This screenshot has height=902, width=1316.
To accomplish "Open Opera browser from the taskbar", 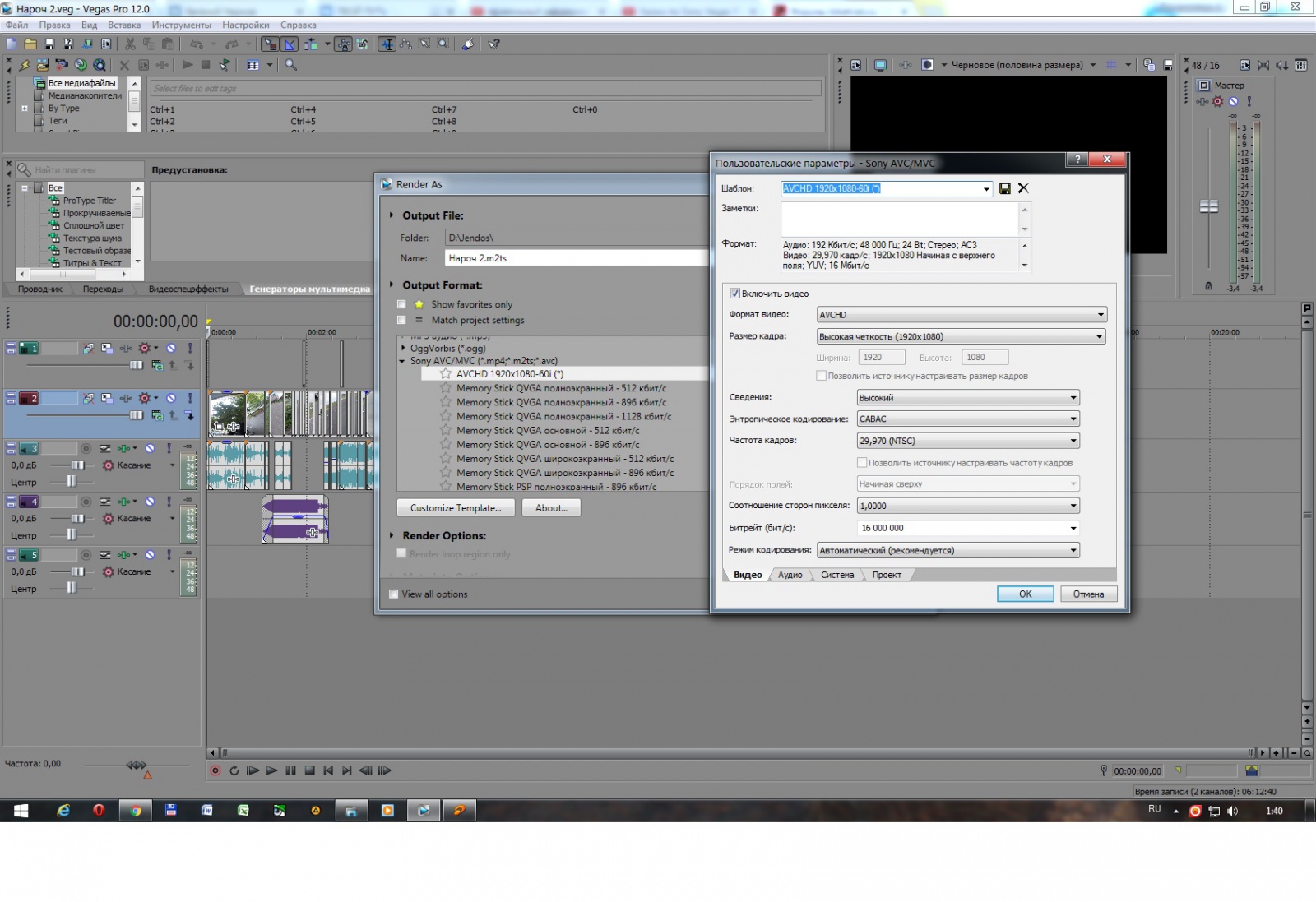I will 99,811.
